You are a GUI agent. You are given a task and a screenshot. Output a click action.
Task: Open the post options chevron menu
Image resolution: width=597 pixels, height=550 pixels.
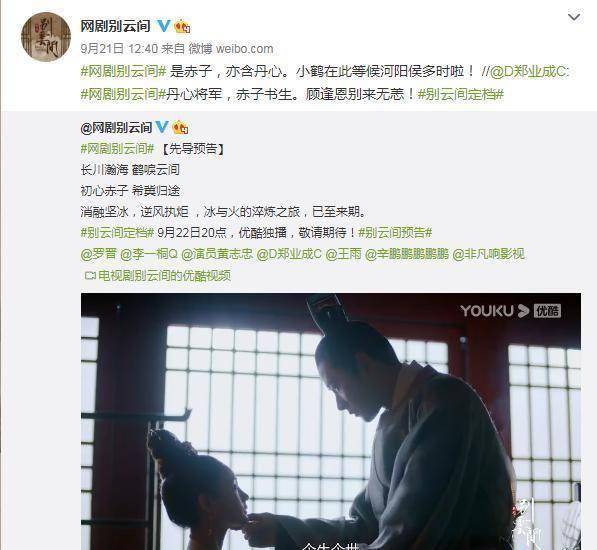tap(574, 17)
